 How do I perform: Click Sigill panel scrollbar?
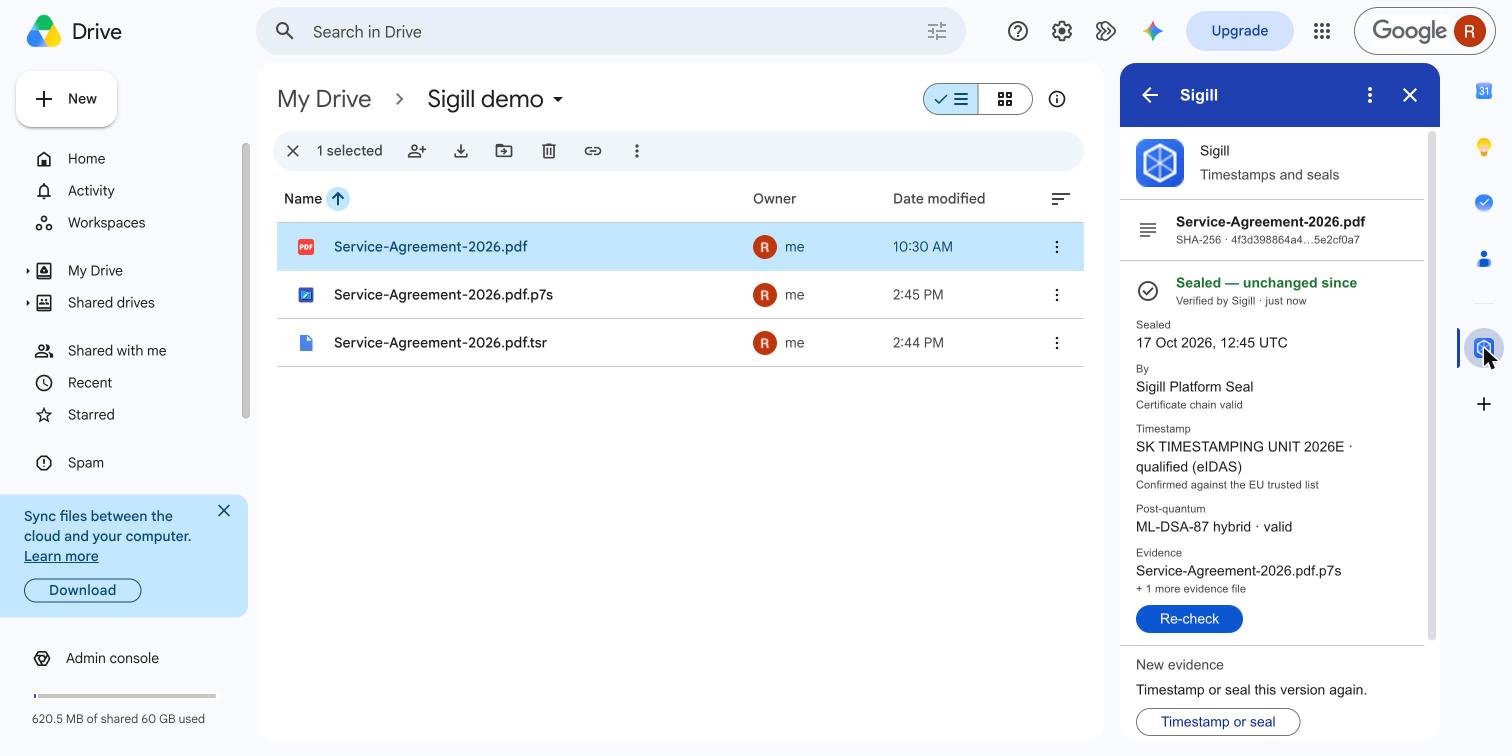pos(1431,385)
